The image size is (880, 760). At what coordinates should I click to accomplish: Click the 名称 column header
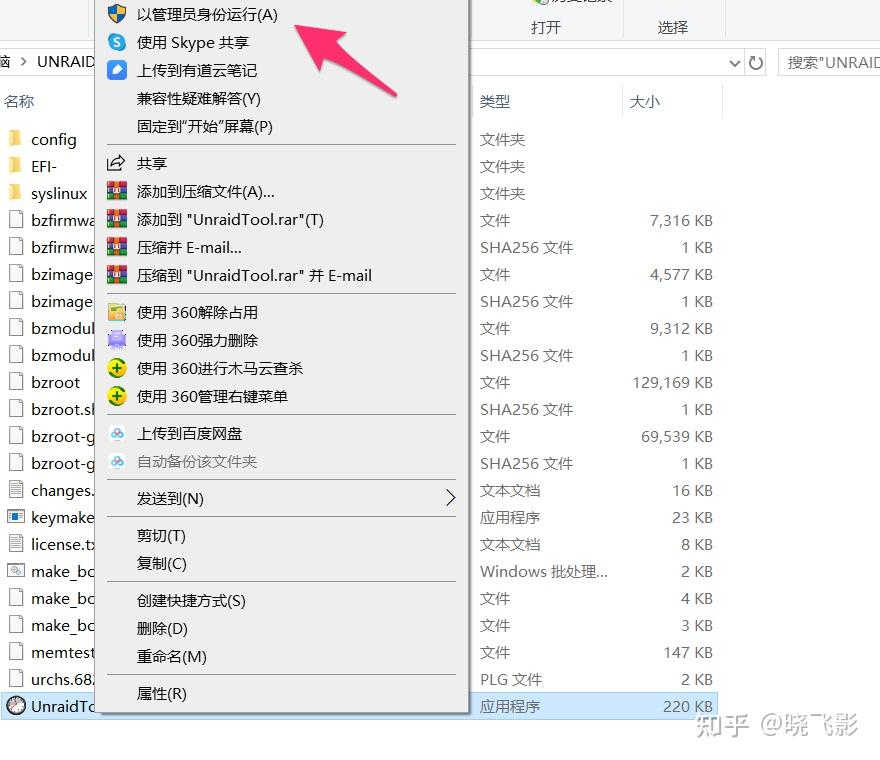tap(19, 102)
